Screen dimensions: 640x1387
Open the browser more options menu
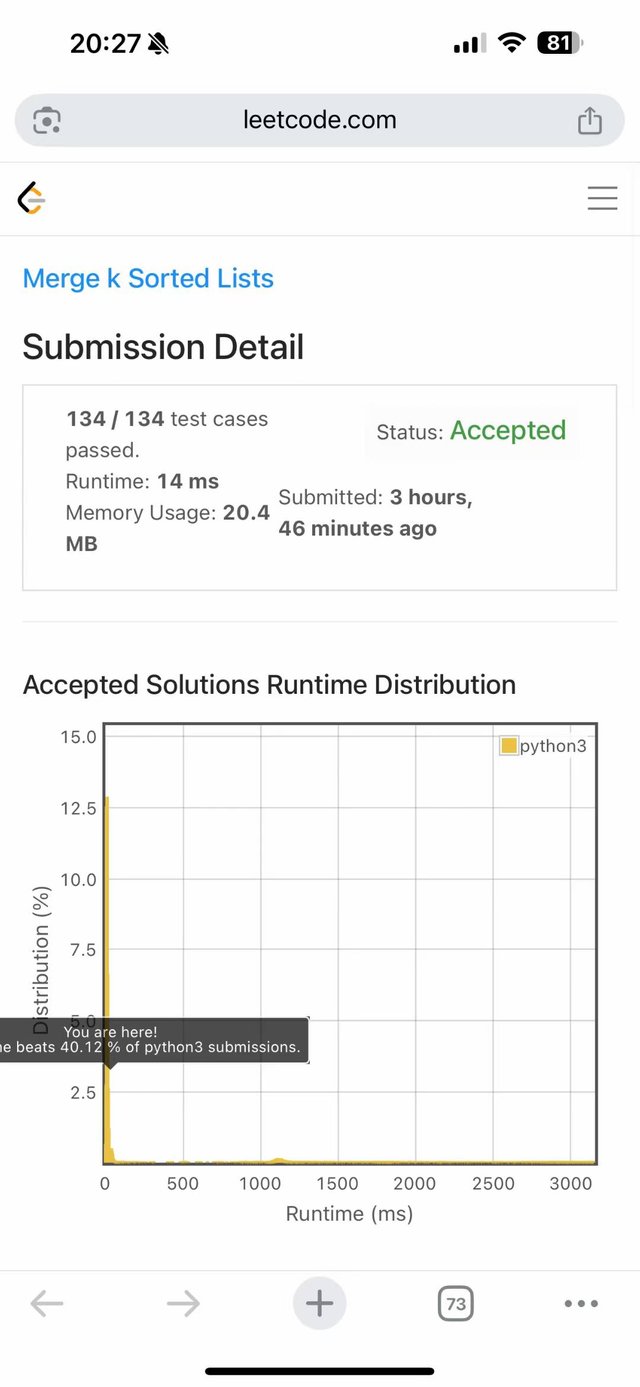(581, 1303)
